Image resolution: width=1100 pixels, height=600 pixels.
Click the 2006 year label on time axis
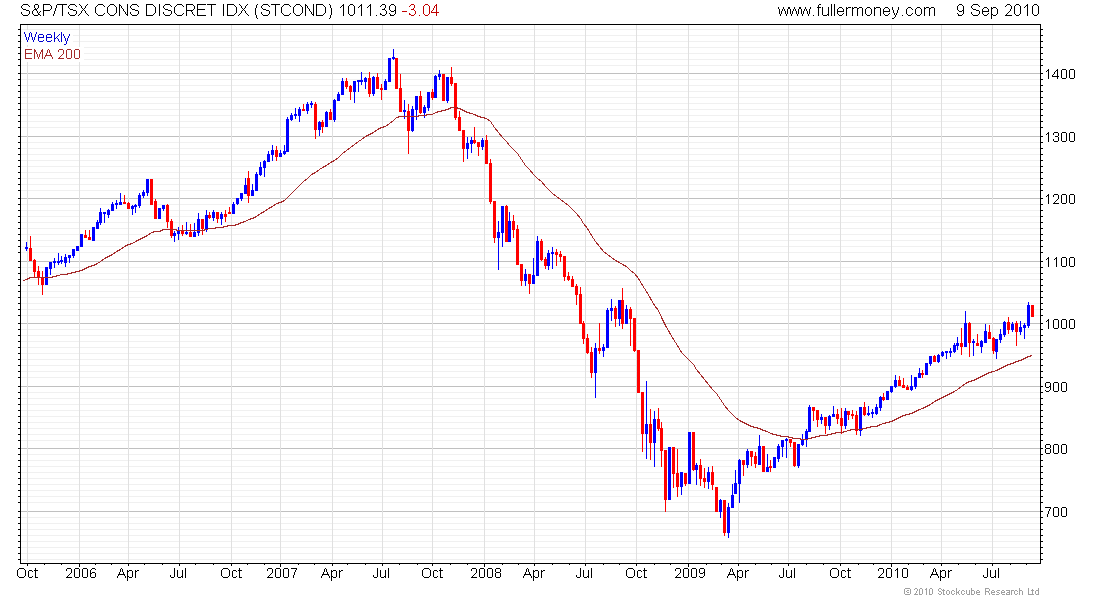pos(81,573)
